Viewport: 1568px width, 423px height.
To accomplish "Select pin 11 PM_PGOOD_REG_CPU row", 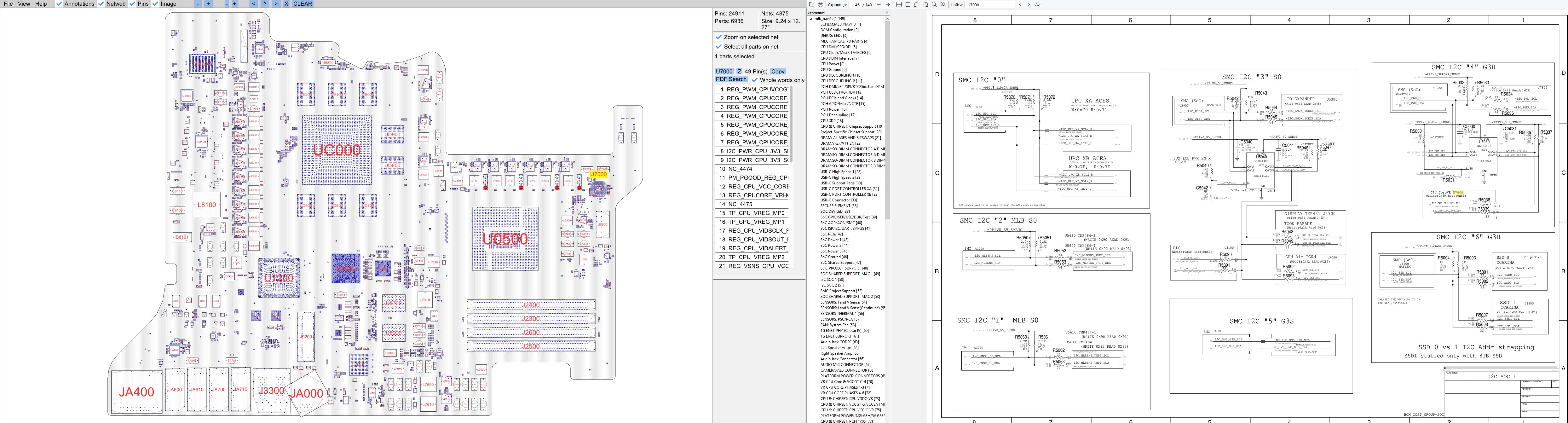I will 752,178.
